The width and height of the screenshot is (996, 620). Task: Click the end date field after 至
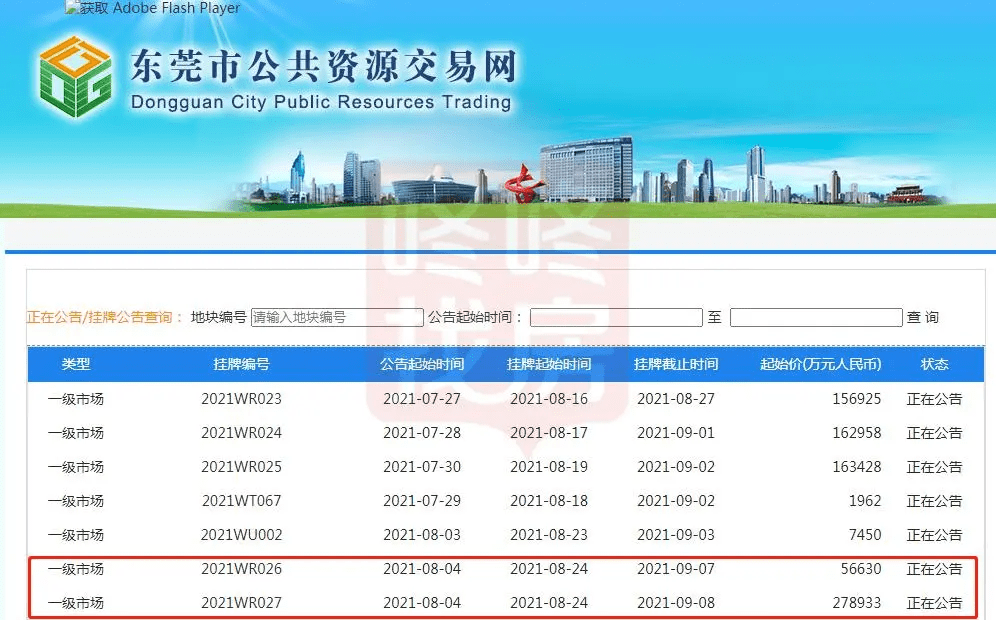816,317
